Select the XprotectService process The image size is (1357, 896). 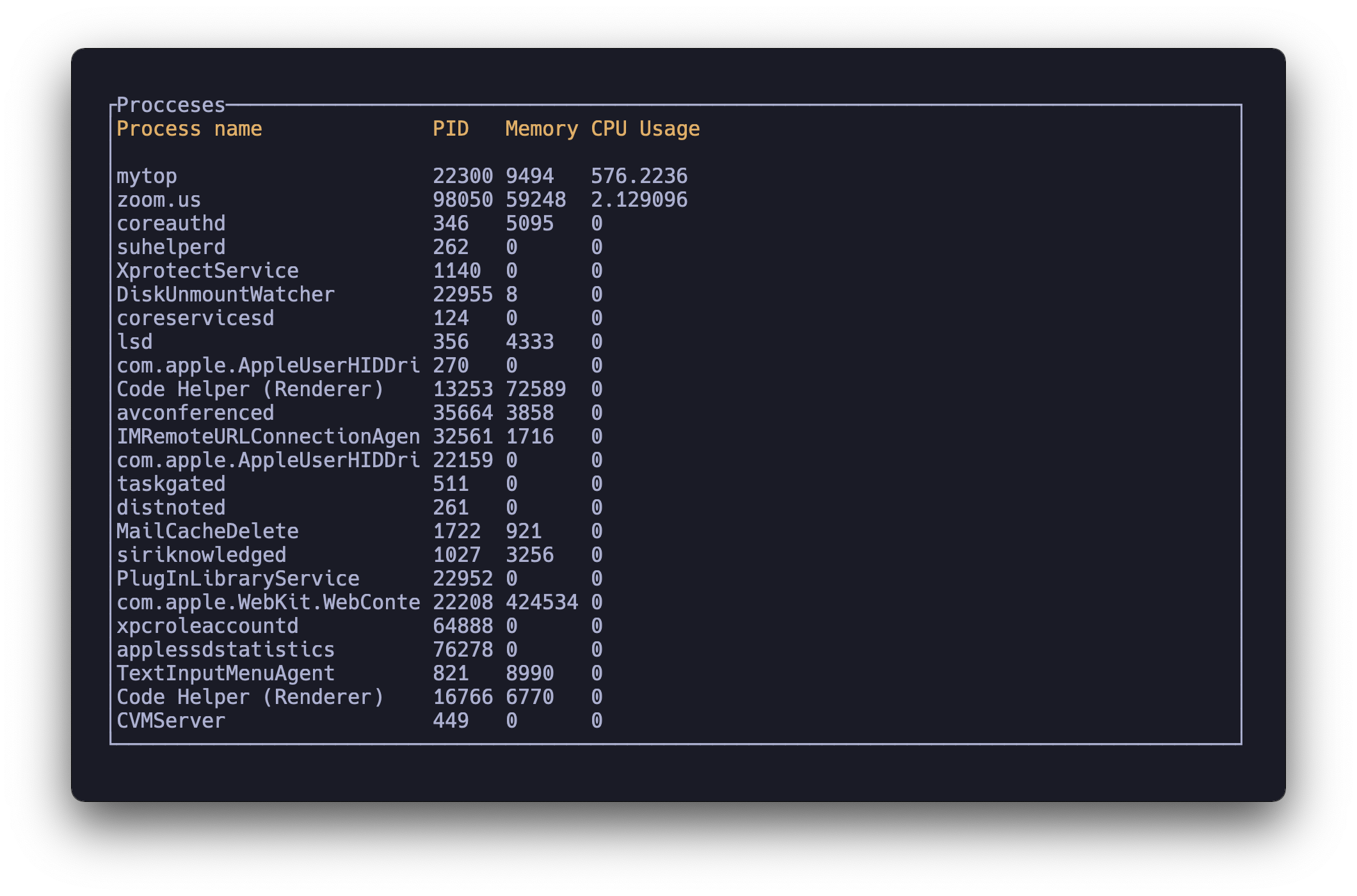click(207, 270)
